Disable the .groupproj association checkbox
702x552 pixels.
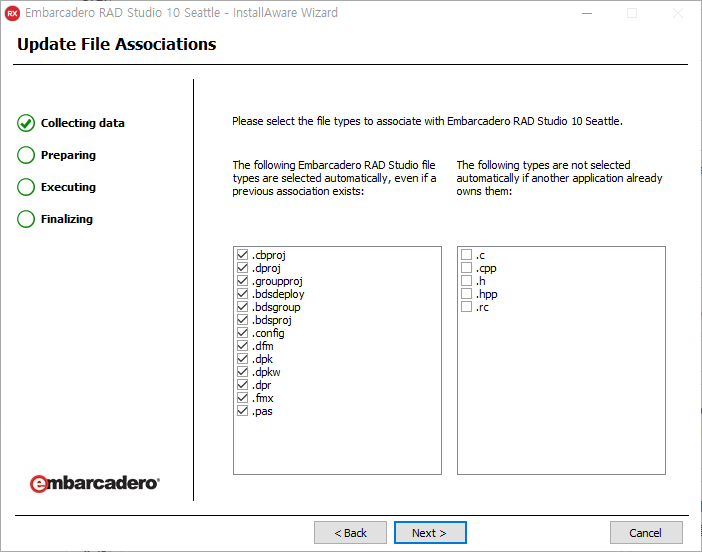pyautogui.click(x=242, y=282)
